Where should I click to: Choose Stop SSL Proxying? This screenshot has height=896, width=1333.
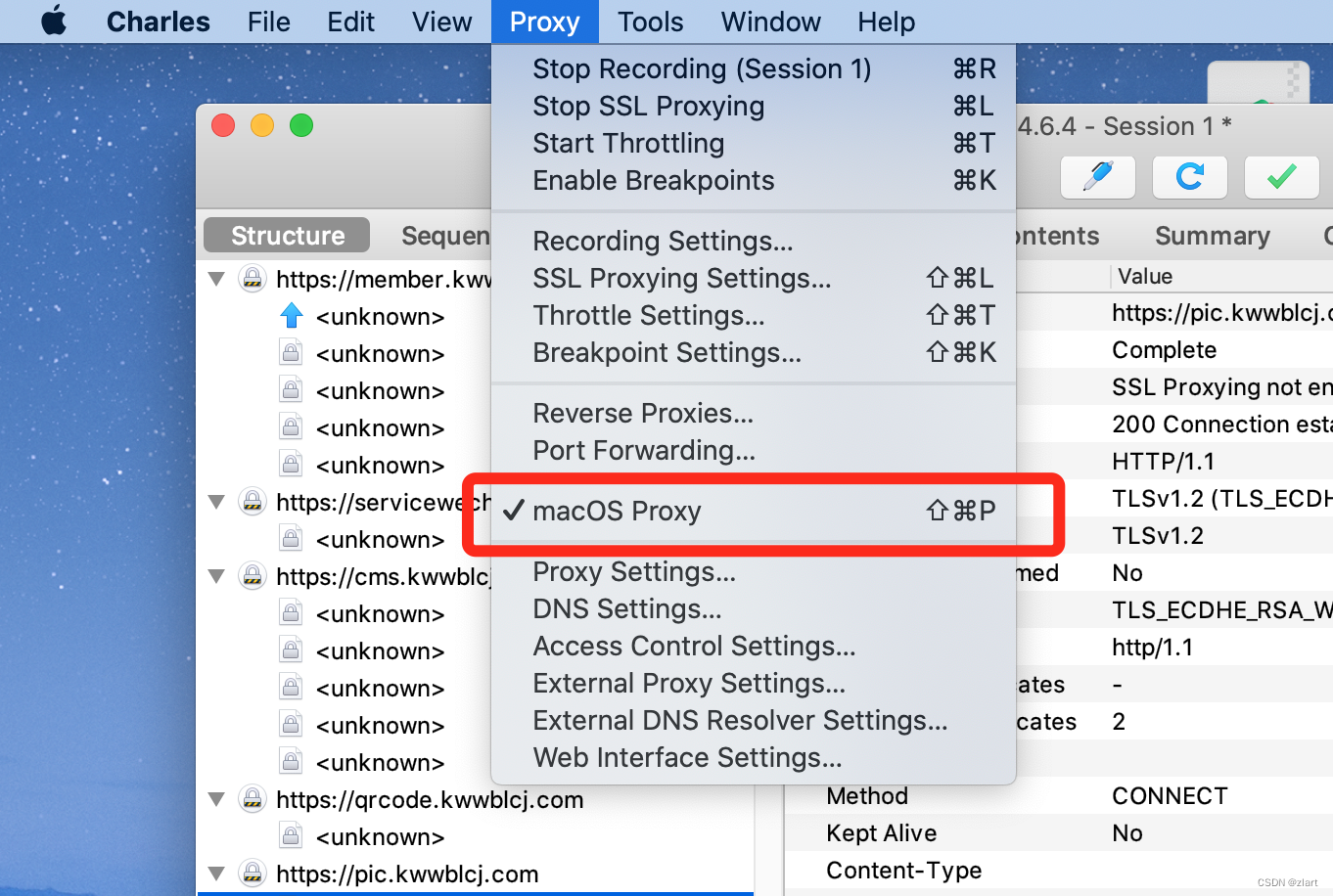(754, 106)
